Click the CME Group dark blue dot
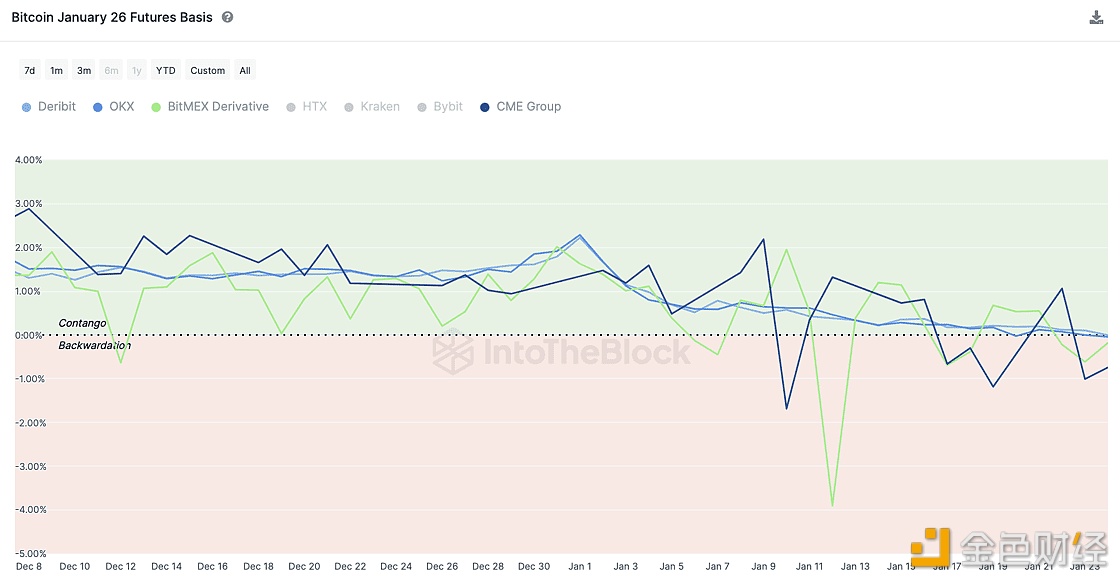 [x=484, y=107]
